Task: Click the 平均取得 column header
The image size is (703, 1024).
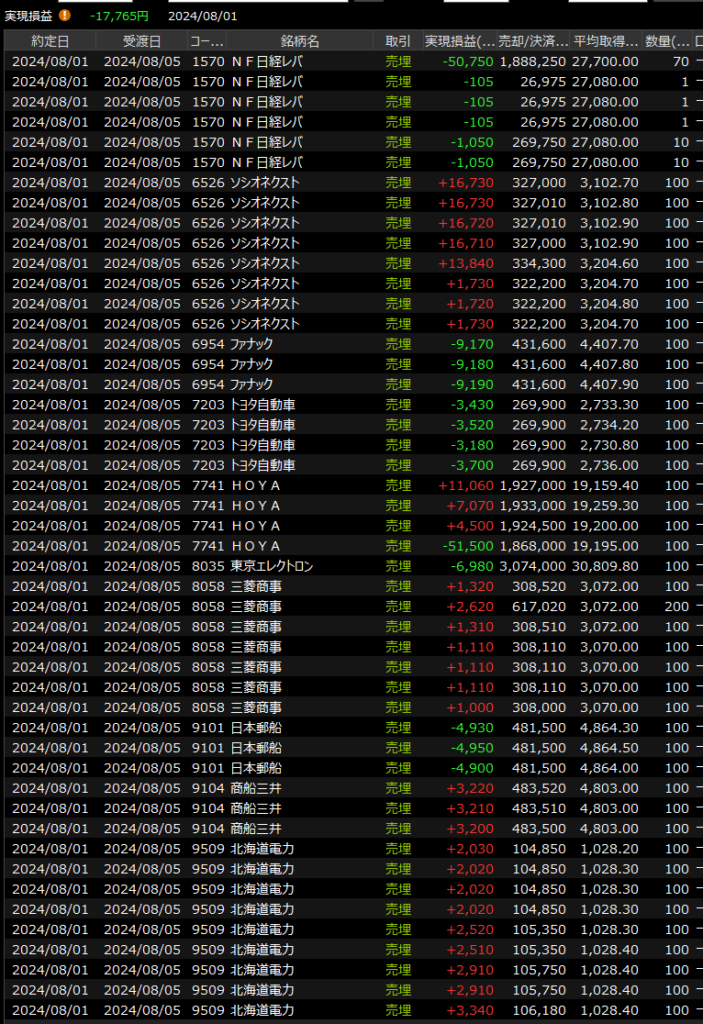Action: [x=606, y=41]
